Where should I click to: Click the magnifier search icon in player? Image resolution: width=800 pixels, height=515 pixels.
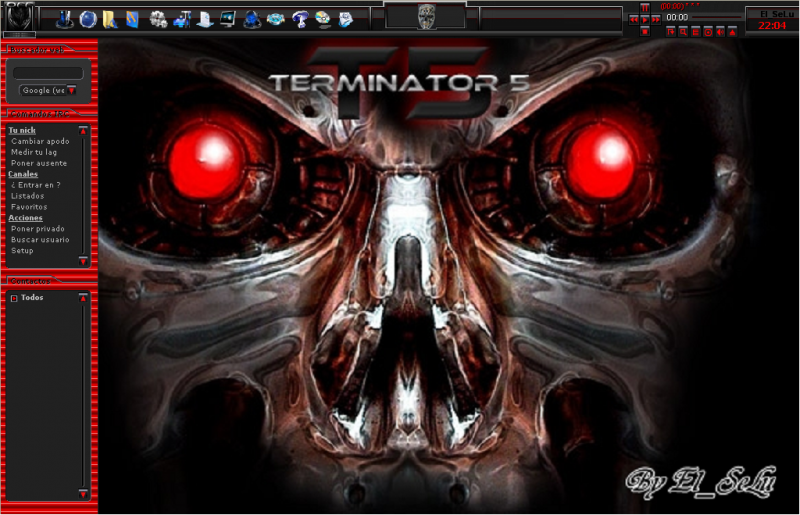point(683,32)
